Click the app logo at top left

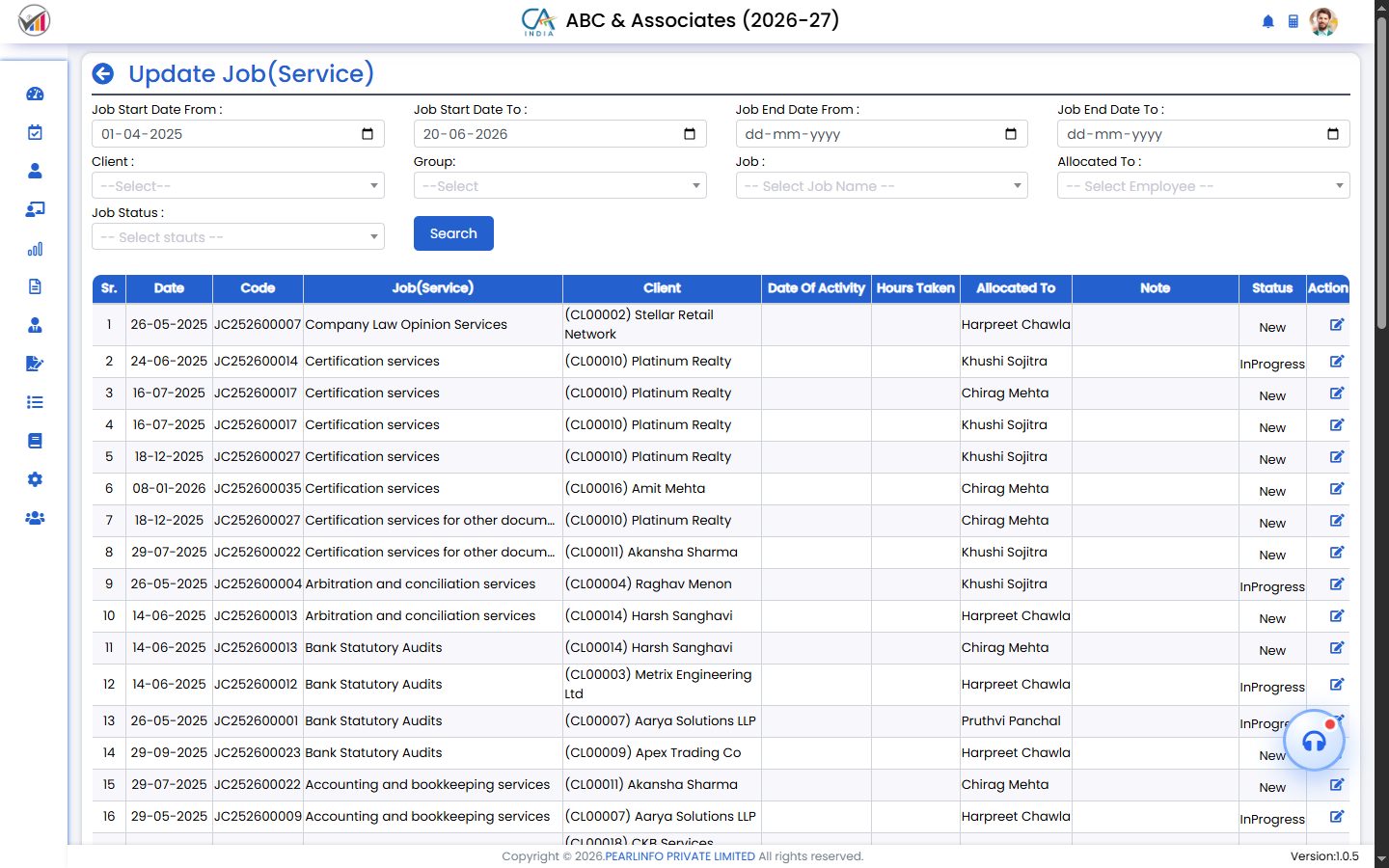click(34, 20)
